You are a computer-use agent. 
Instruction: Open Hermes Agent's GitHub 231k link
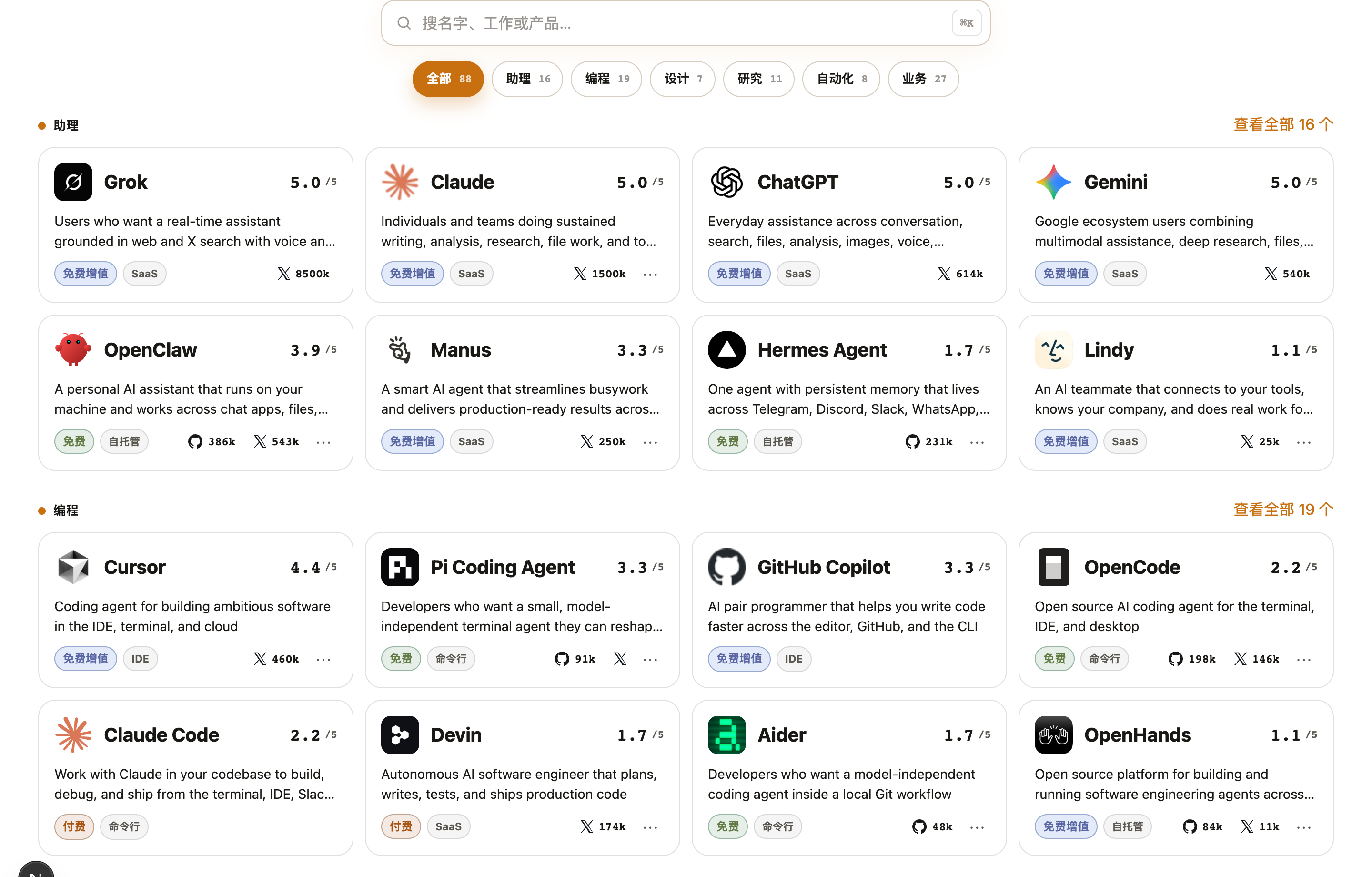pos(929,441)
